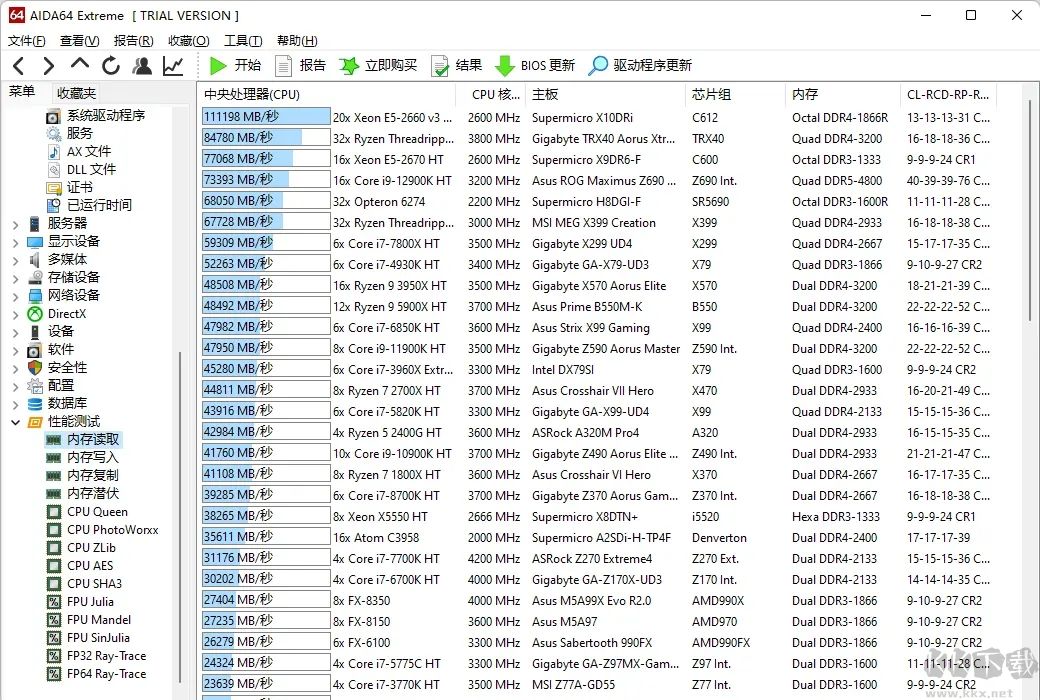Expand the 显示设备 tree node
The height and width of the screenshot is (700, 1040).
pos(15,242)
